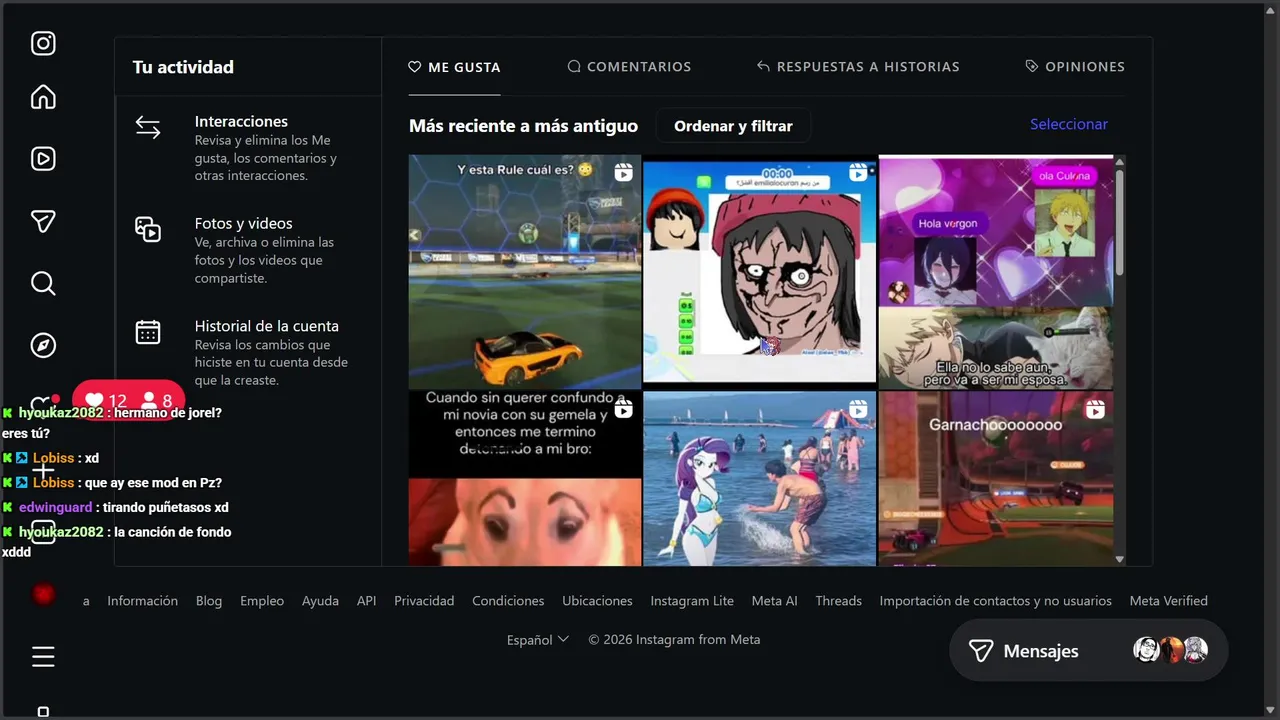The height and width of the screenshot is (720, 1280).
Task: Open the 'Cuando sin querer confundo' meme reel
Action: click(525, 478)
